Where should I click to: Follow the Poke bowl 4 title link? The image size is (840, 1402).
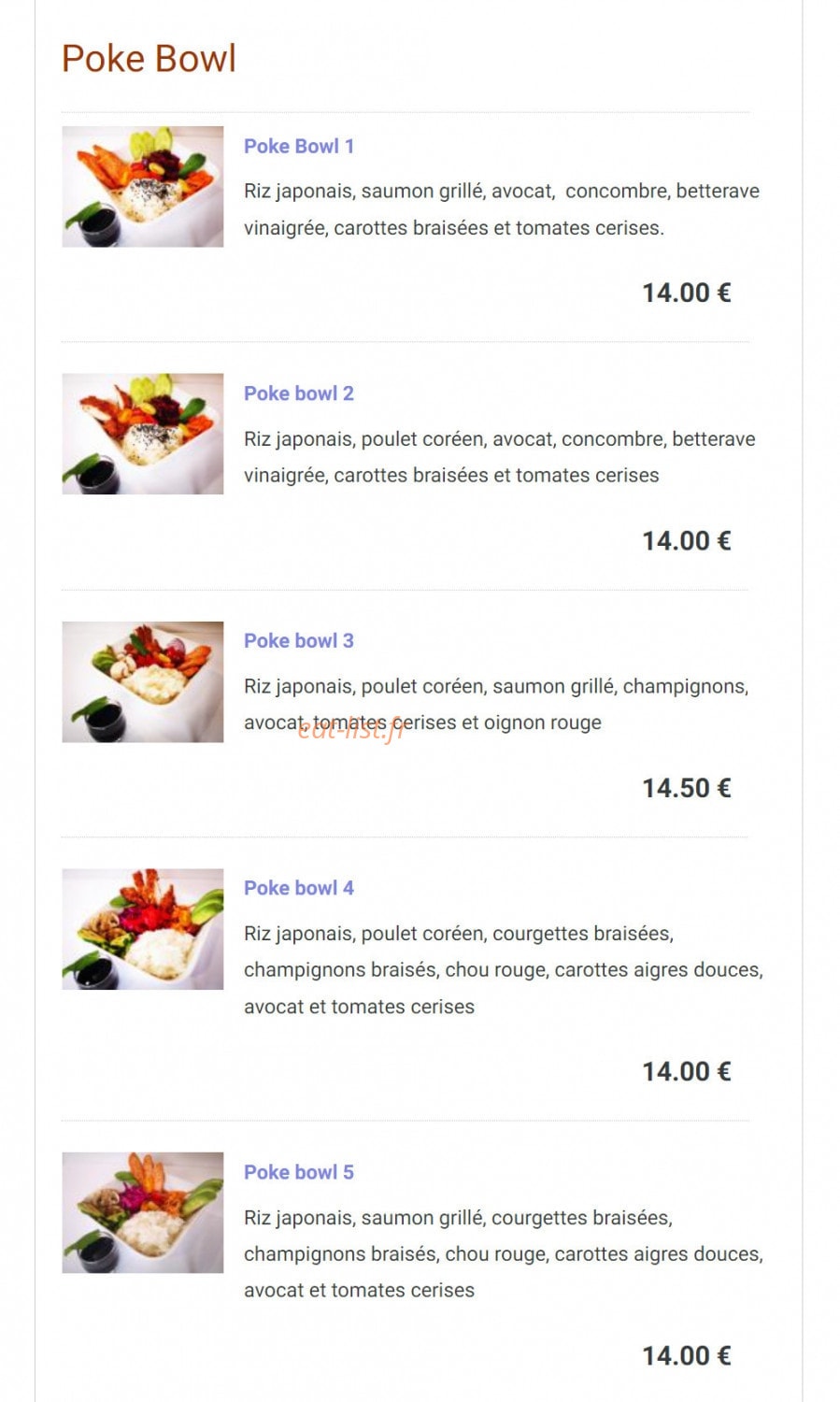299,888
